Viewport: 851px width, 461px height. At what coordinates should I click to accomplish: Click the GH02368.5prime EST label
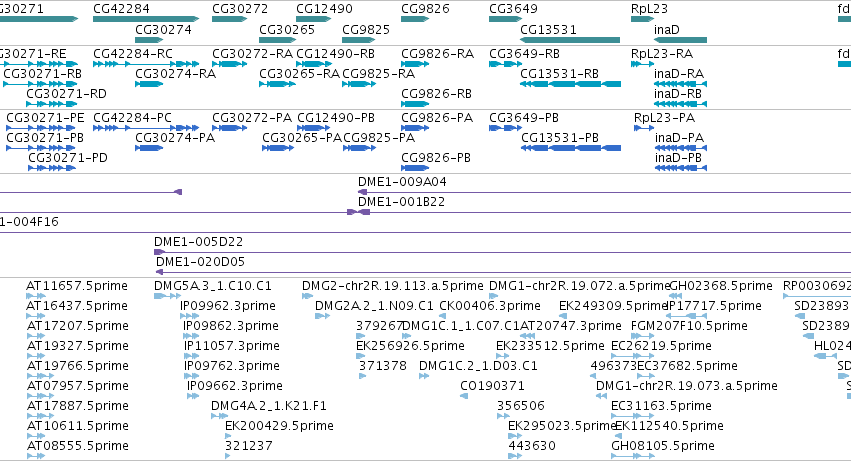pyautogui.click(x=721, y=286)
